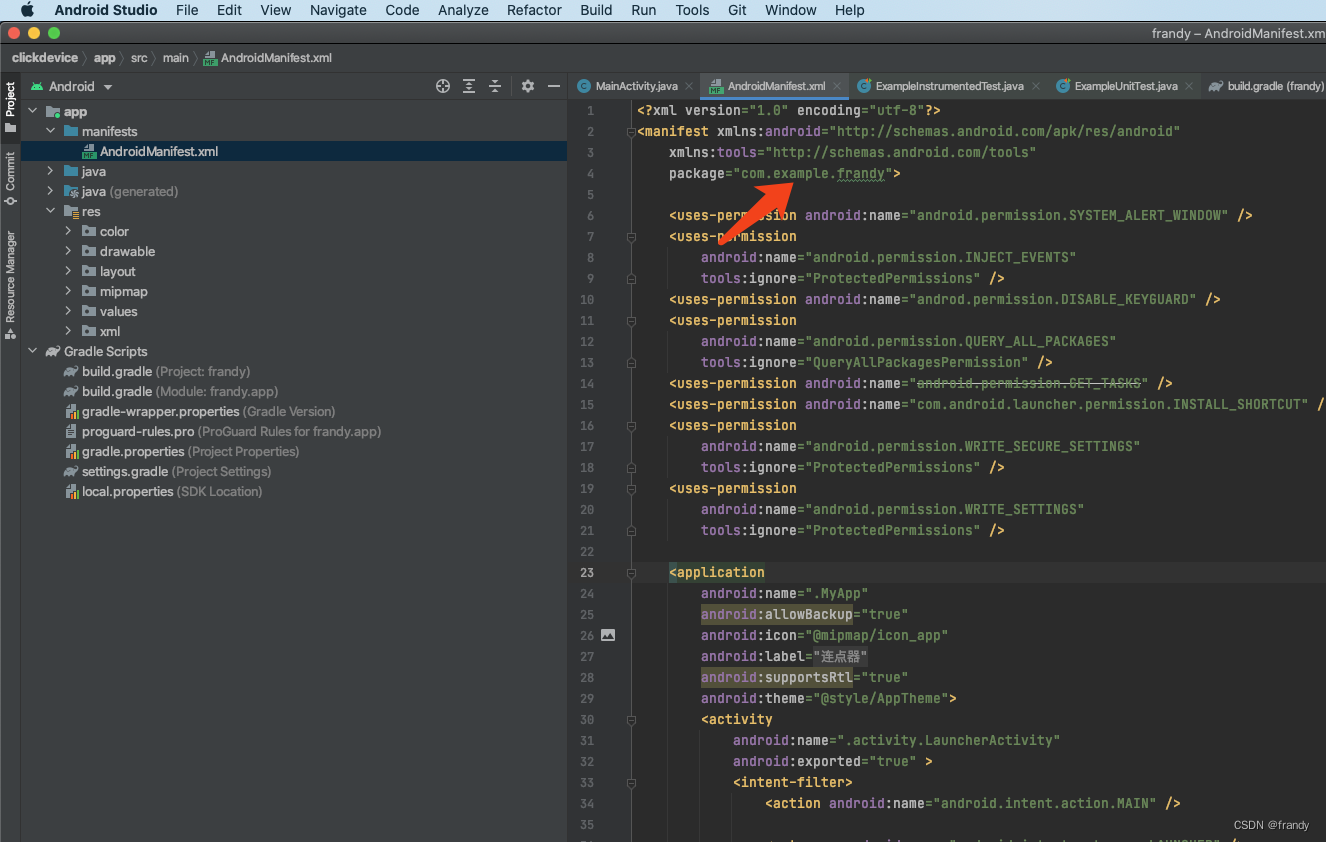
Task: Expand the layout folder
Action: 68,272
